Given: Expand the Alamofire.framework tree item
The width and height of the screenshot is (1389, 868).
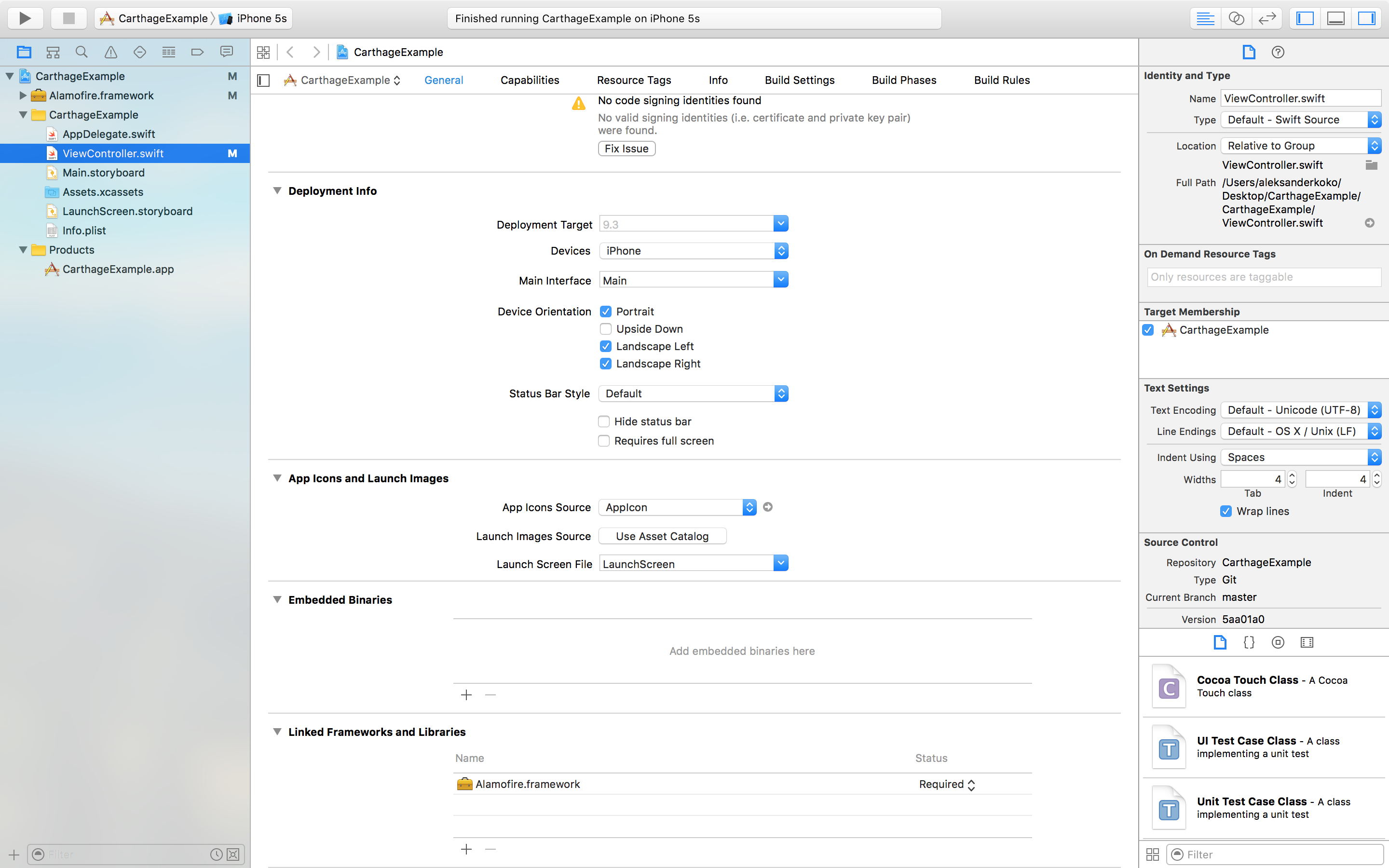Looking at the screenshot, I should (23, 95).
